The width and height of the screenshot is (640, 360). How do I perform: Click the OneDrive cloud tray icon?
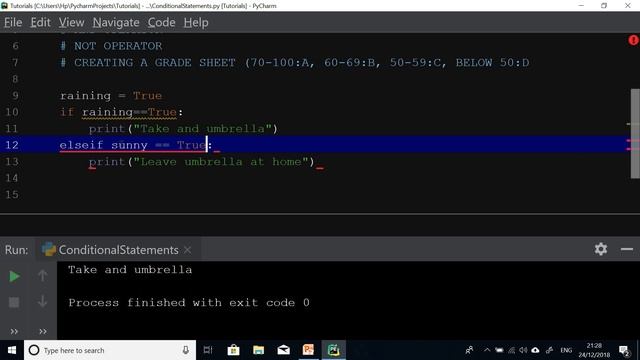(x=535, y=350)
